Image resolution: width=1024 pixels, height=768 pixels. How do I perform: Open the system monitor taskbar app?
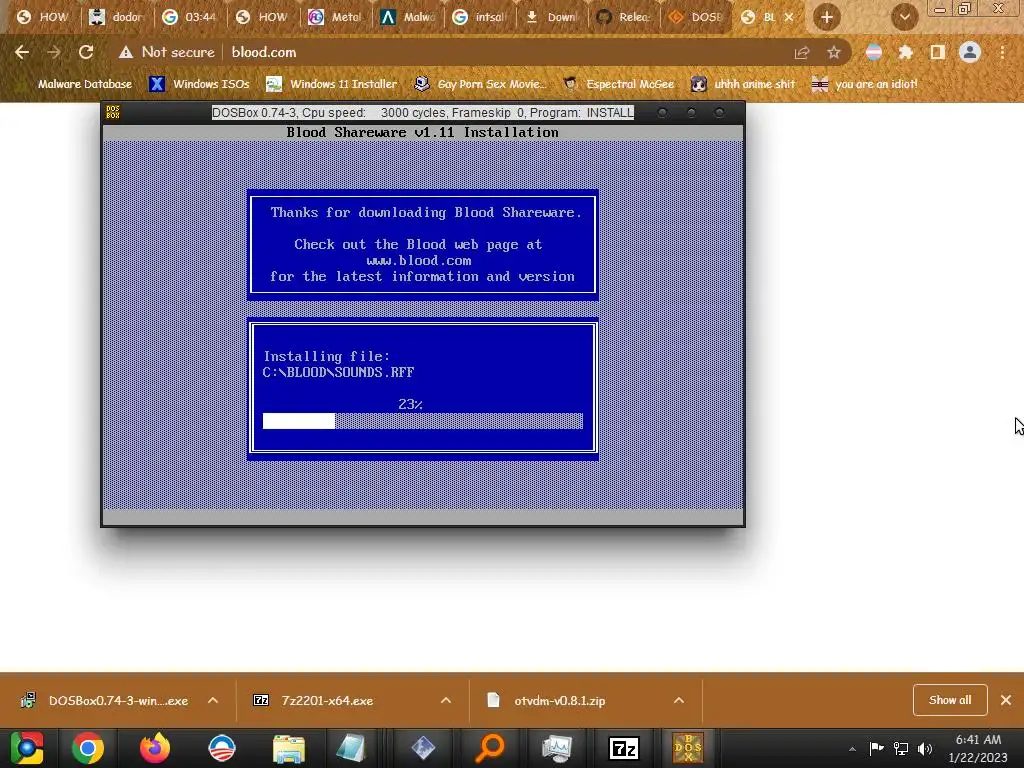tap(556, 748)
